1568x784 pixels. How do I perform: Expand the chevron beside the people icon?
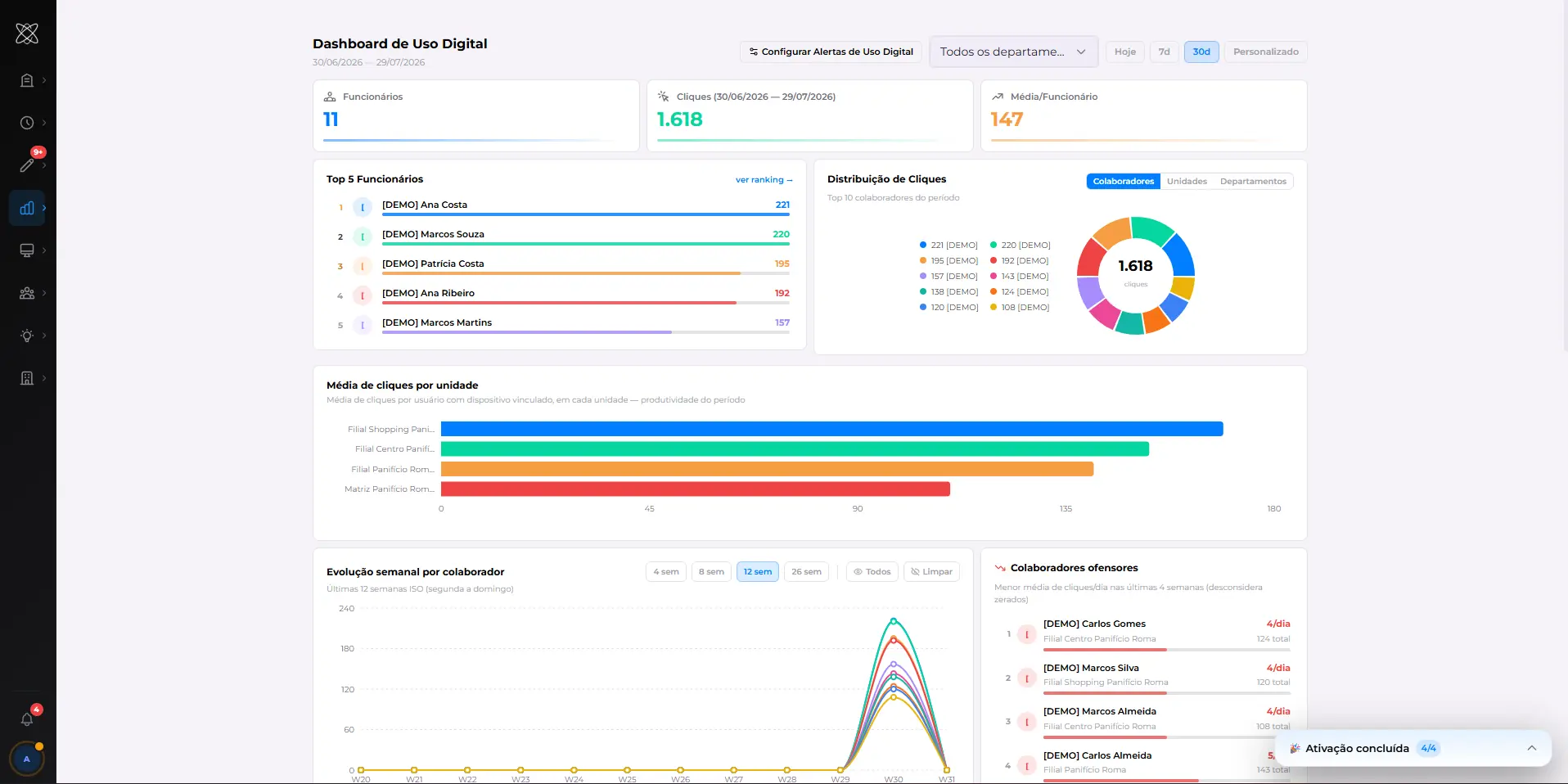tap(44, 293)
